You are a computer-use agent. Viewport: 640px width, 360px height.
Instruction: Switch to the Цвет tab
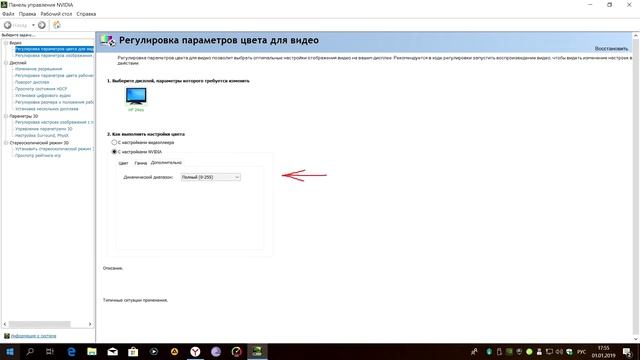[x=123, y=163]
